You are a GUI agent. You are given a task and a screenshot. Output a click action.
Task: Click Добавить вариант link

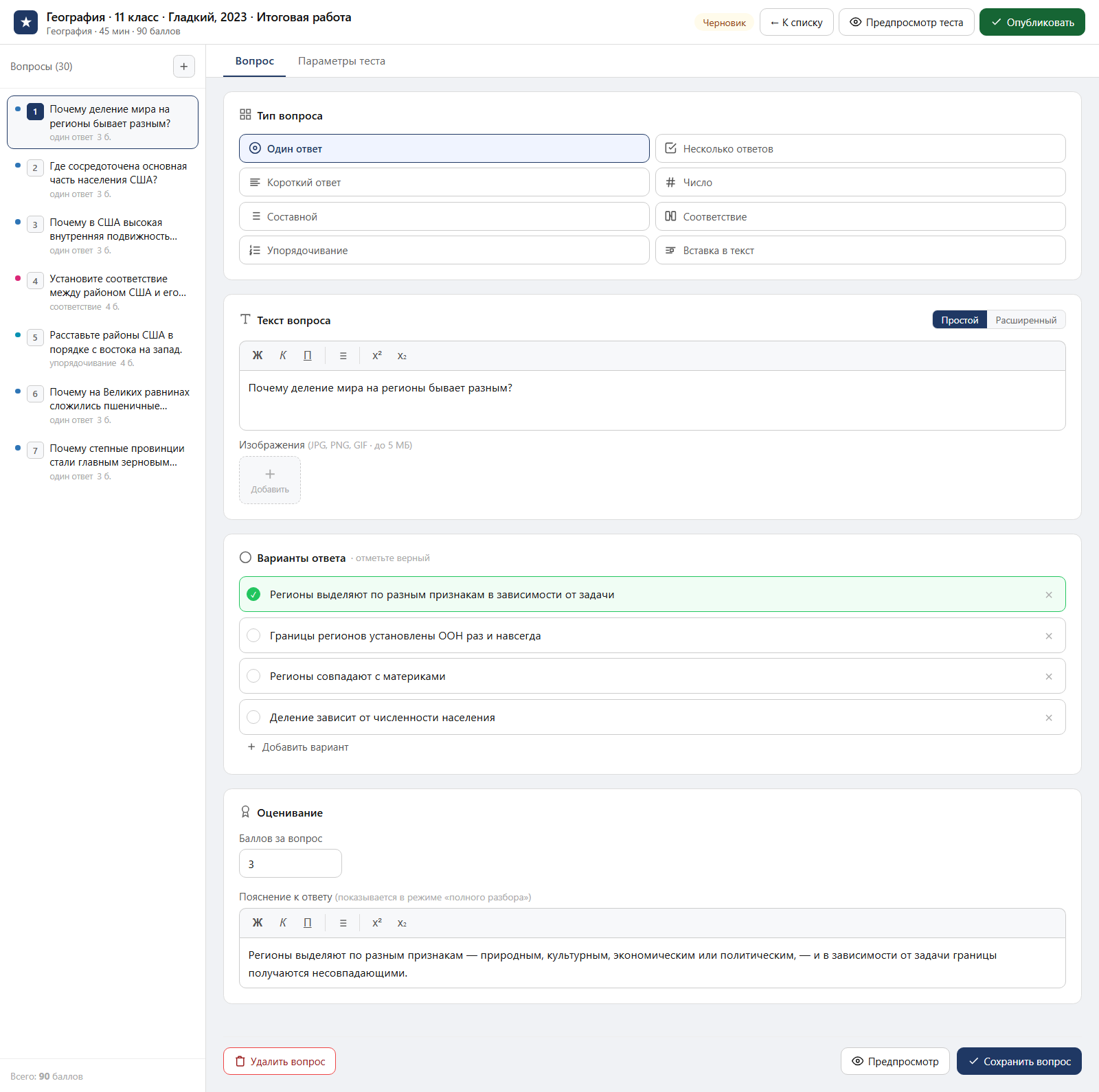(298, 747)
